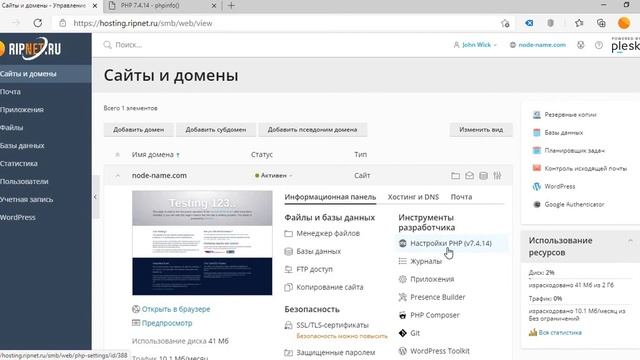The image size is (640, 360).
Task: Select the Информационная панель tab
Action: pos(330,197)
